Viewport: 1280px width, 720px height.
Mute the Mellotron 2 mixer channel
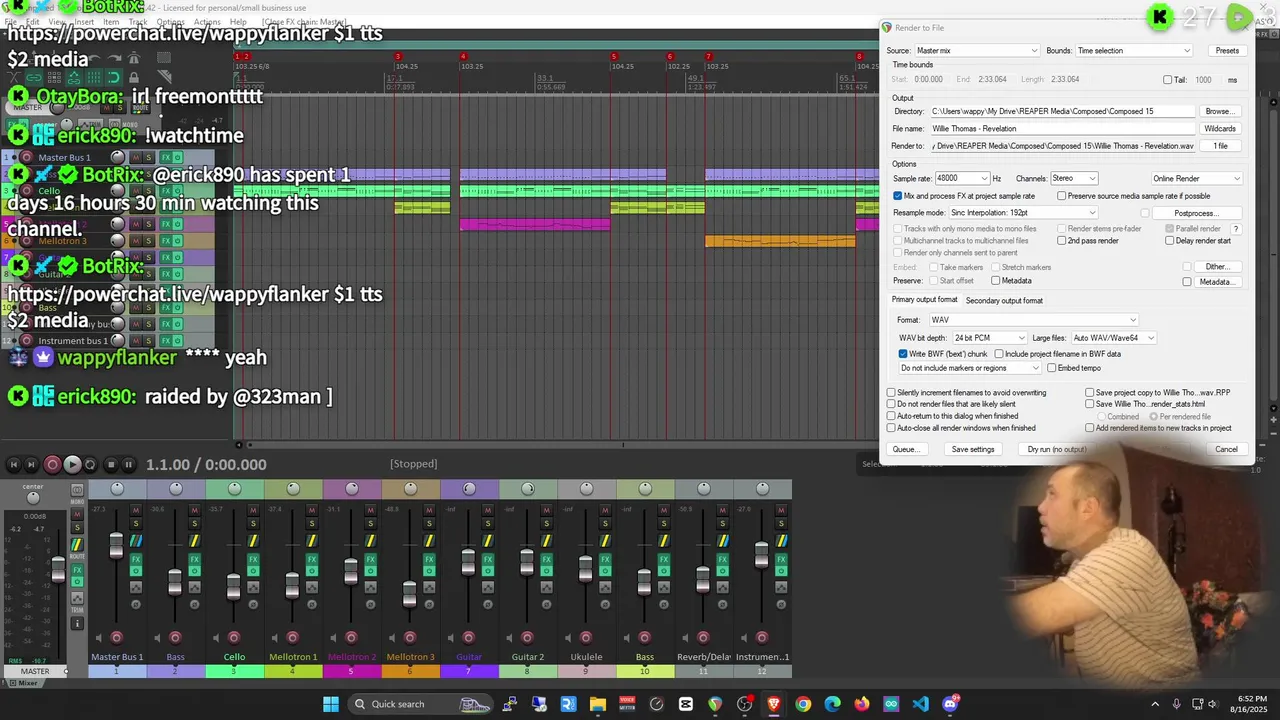point(371,510)
